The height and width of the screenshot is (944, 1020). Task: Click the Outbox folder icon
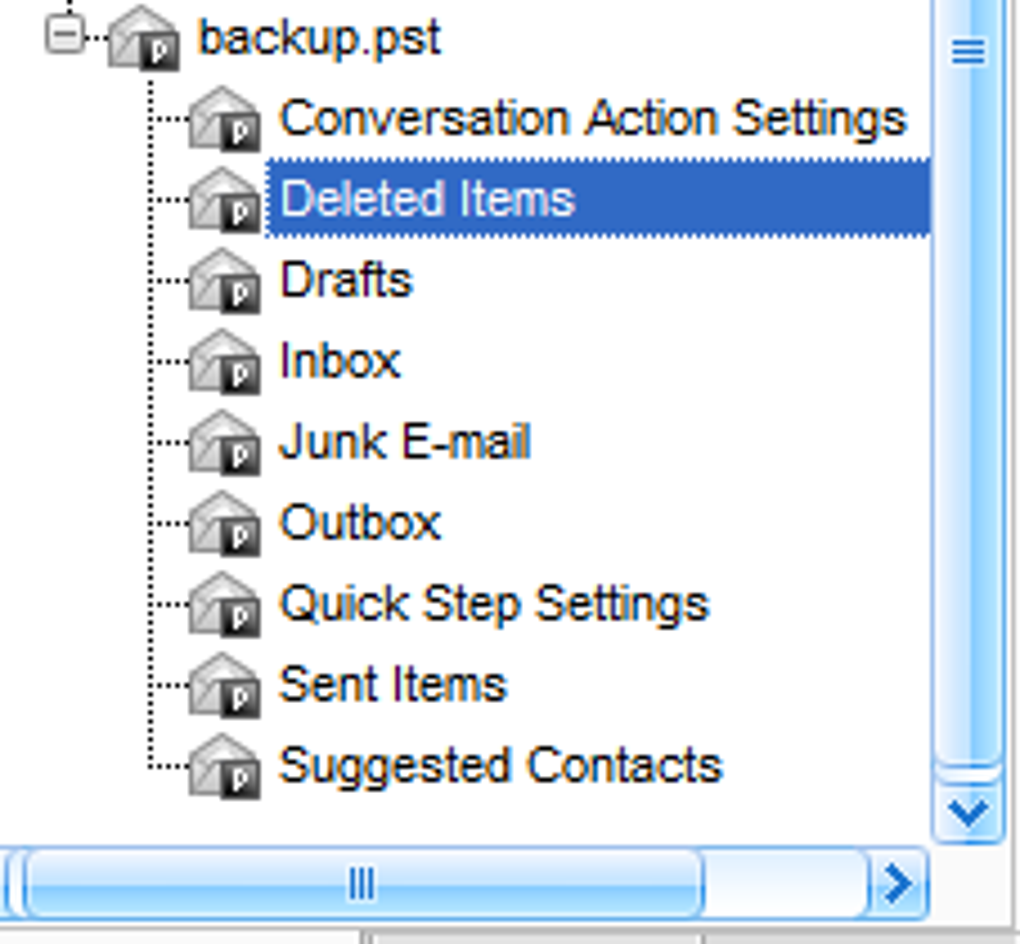click(x=225, y=524)
